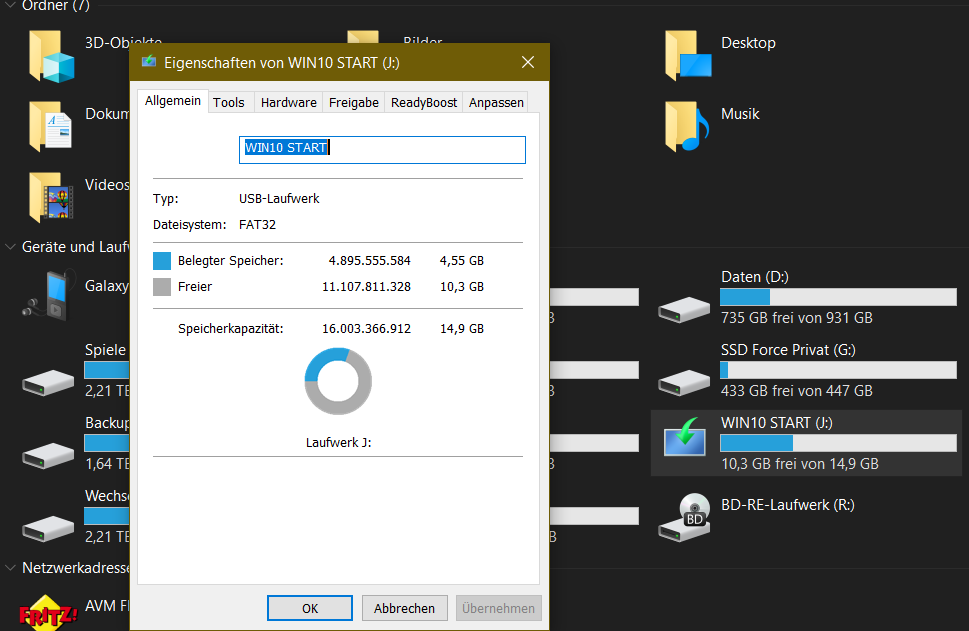Open the 3D-Objekte folder icon

(52, 57)
